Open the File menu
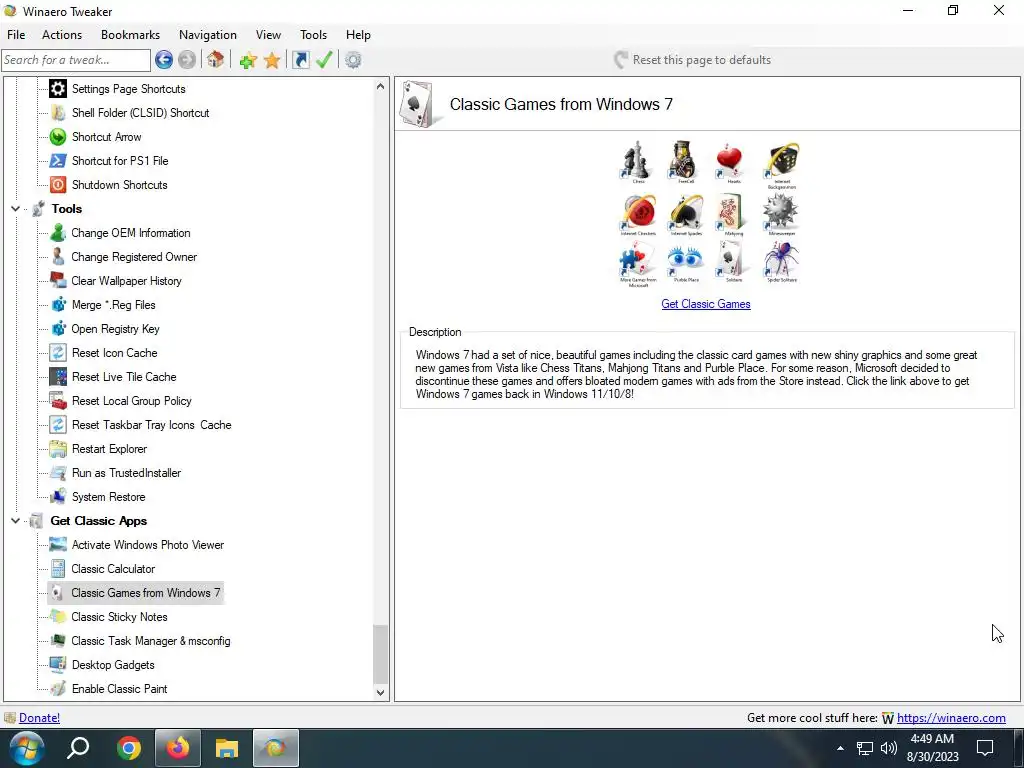The image size is (1024, 768). 16,35
